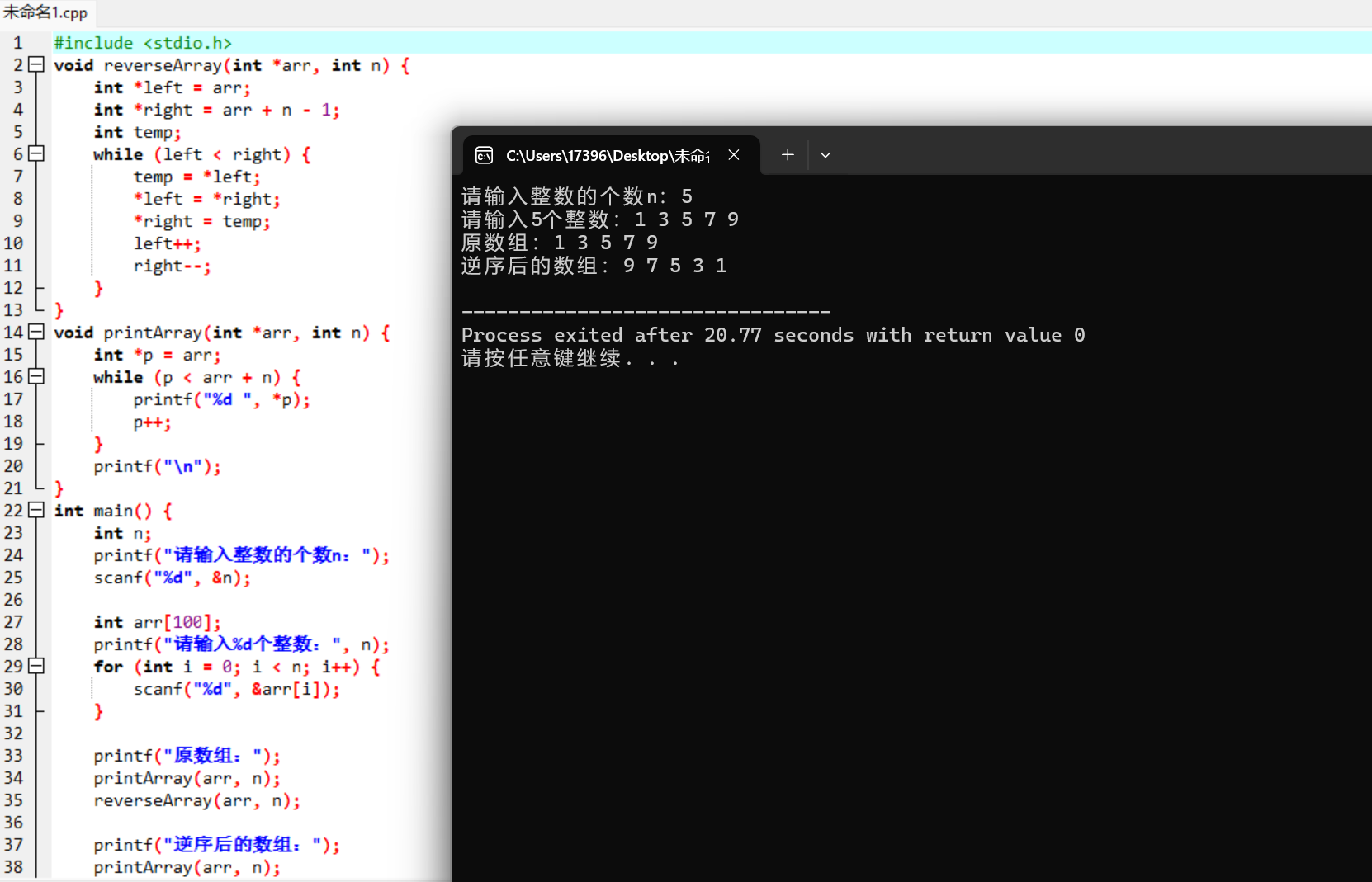This screenshot has height=882, width=1372.
Task: Click the int *p = arr; line
Action: [157, 355]
